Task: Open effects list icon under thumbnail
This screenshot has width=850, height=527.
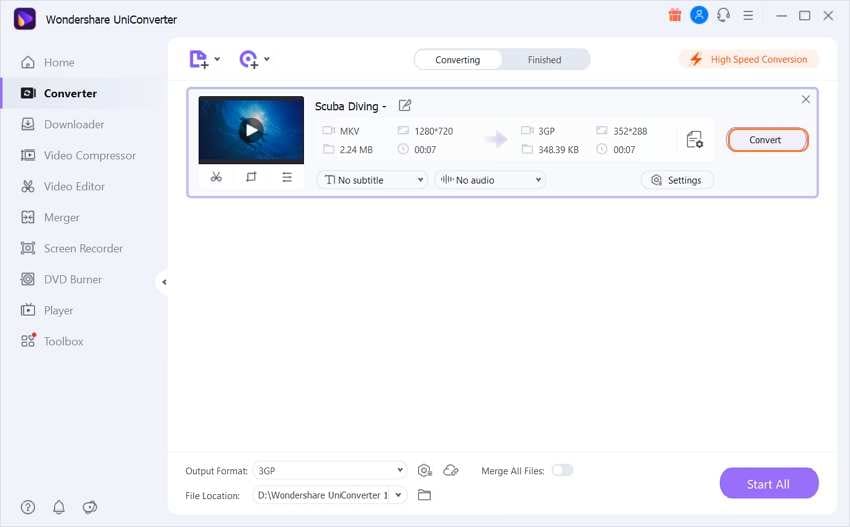Action: tap(287, 177)
